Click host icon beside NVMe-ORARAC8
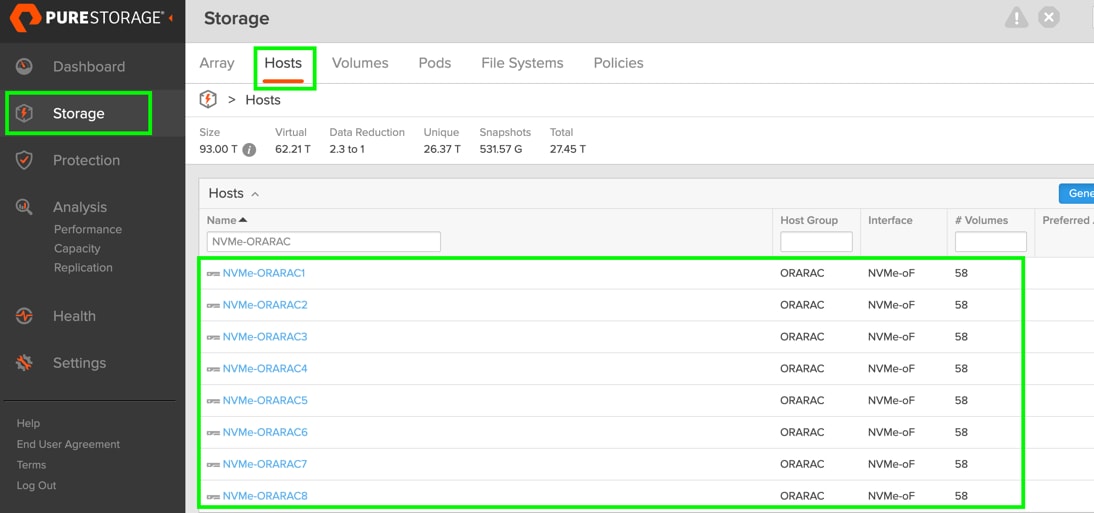This screenshot has height=513, width=1094. coord(213,497)
